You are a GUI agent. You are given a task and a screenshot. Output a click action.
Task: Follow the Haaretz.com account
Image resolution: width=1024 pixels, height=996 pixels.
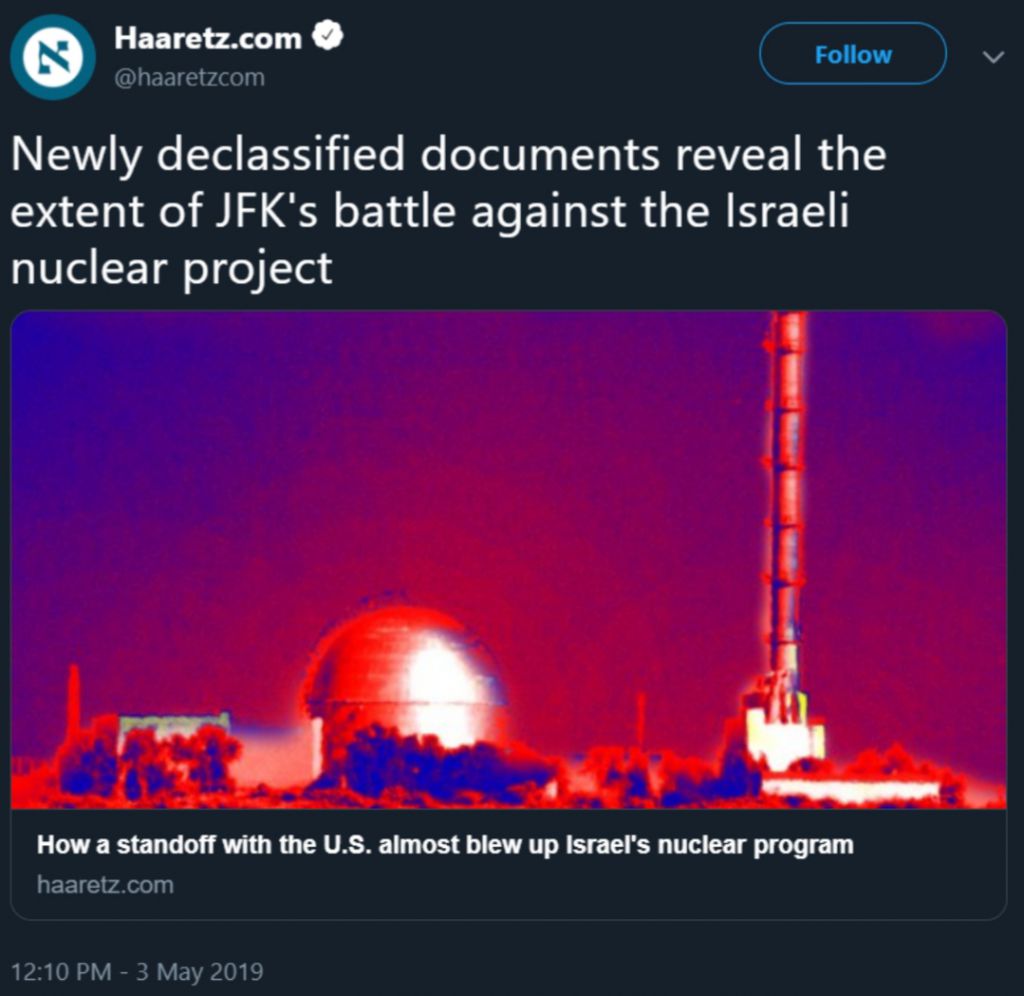(x=852, y=54)
